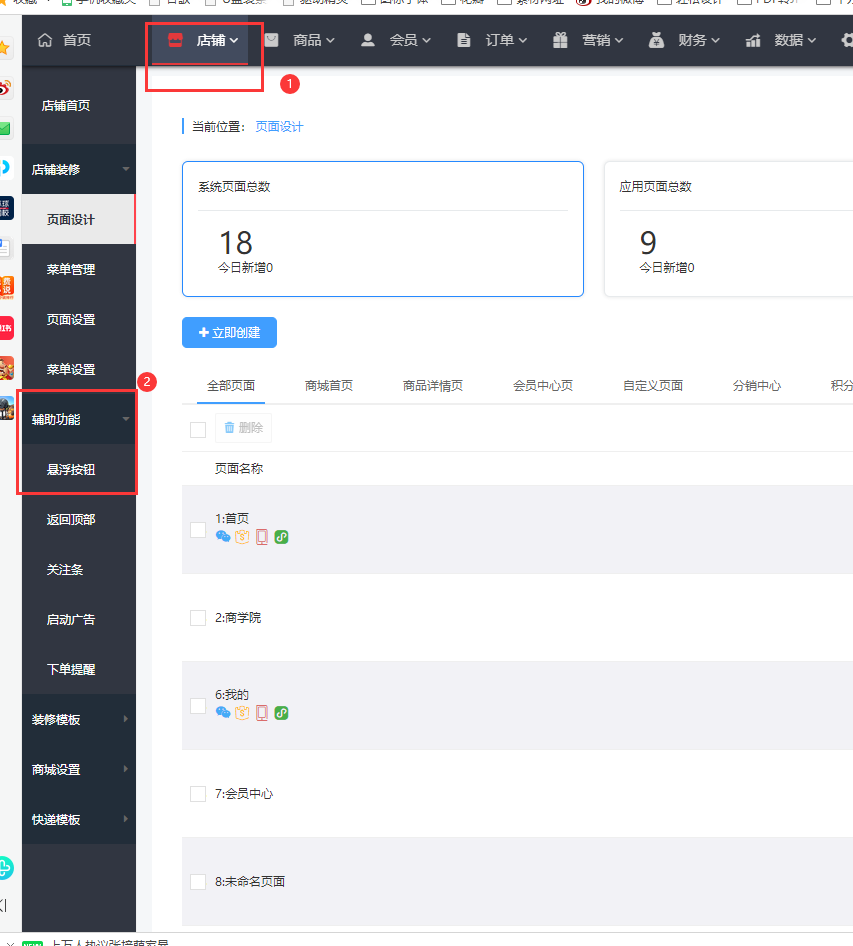Screen dimensions: 853x946
Task: Click the 数据 chart icon in top bar
Action: point(753,41)
